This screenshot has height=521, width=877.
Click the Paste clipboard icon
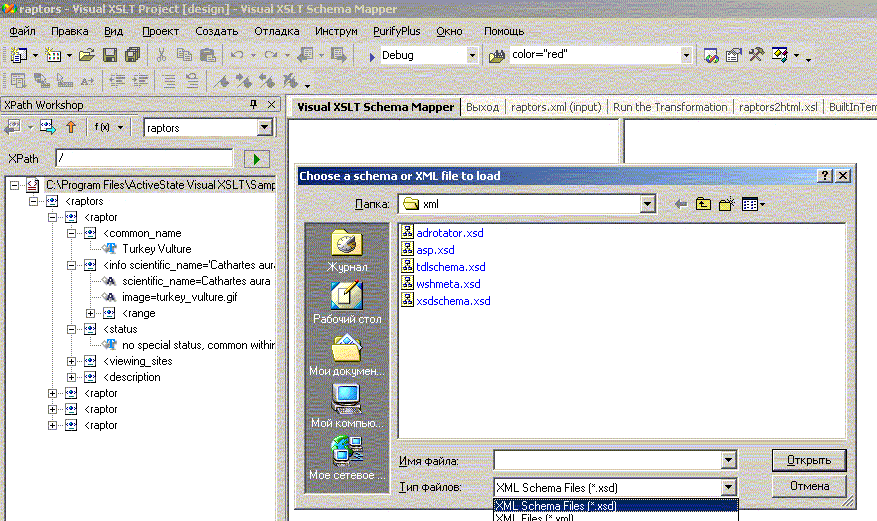[208, 55]
